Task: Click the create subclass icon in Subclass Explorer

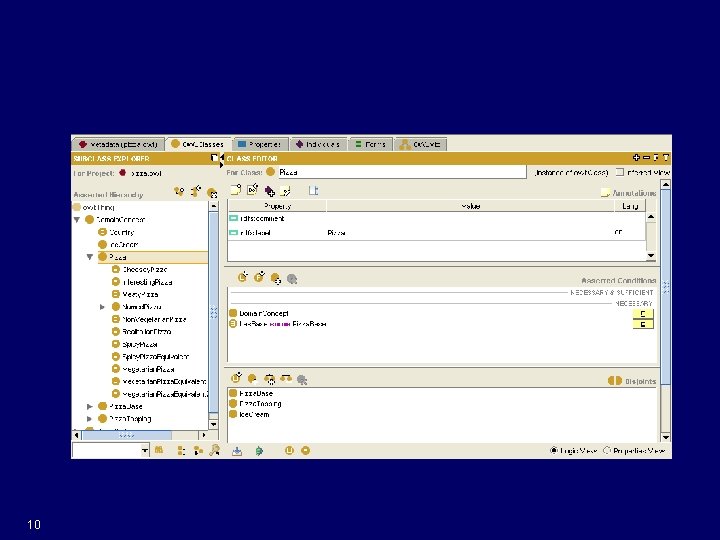Action: pos(180,192)
